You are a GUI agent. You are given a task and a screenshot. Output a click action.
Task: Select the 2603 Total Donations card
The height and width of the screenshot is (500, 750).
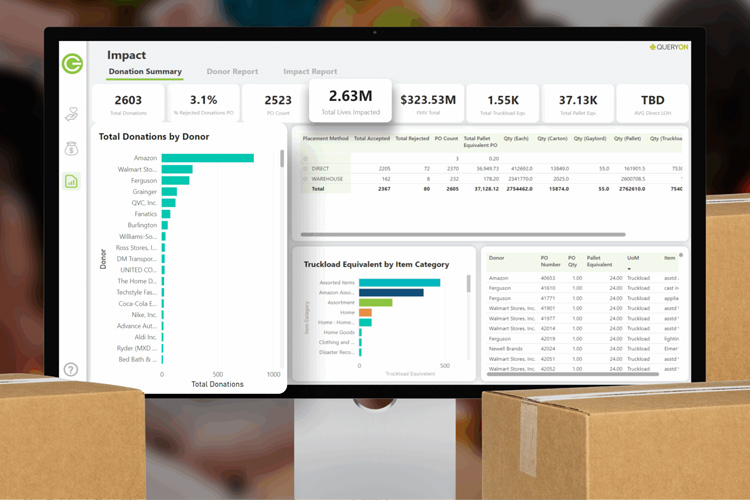(128, 103)
